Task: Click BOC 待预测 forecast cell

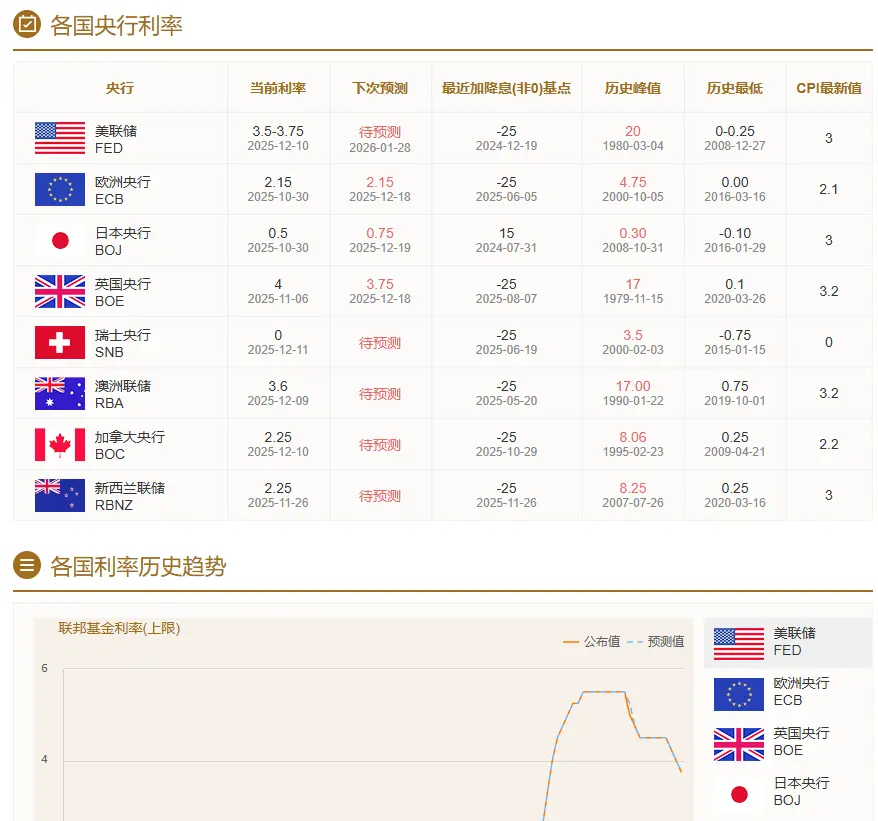Action: (x=380, y=445)
